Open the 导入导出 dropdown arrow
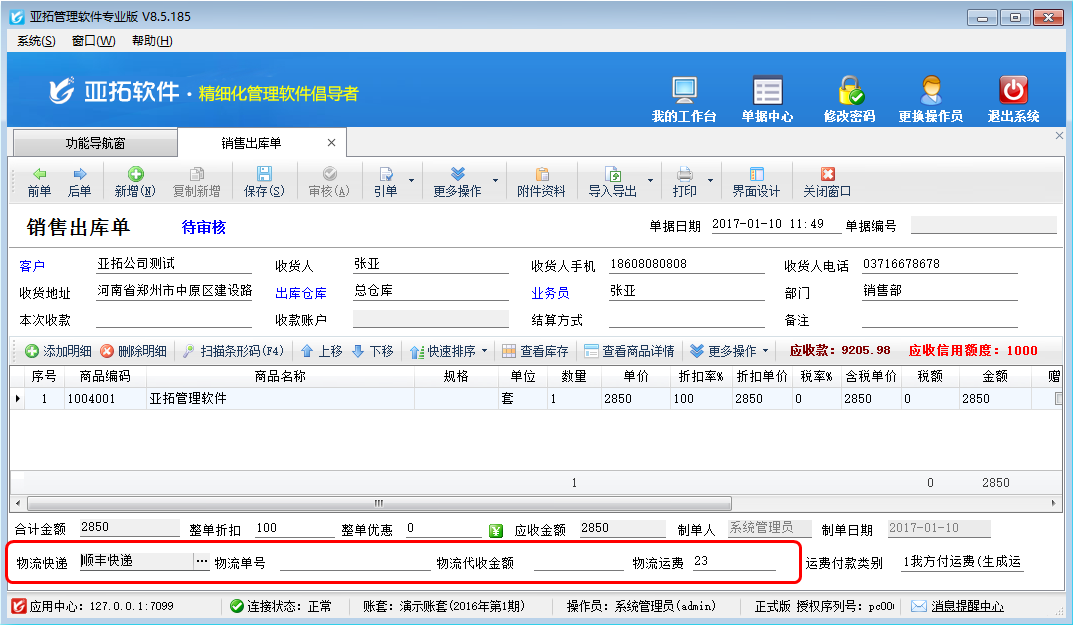The width and height of the screenshot is (1073, 625). click(650, 182)
